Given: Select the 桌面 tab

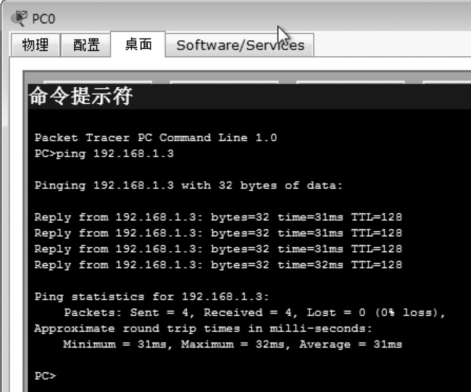Looking at the screenshot, I should click(x=138, y=44).
